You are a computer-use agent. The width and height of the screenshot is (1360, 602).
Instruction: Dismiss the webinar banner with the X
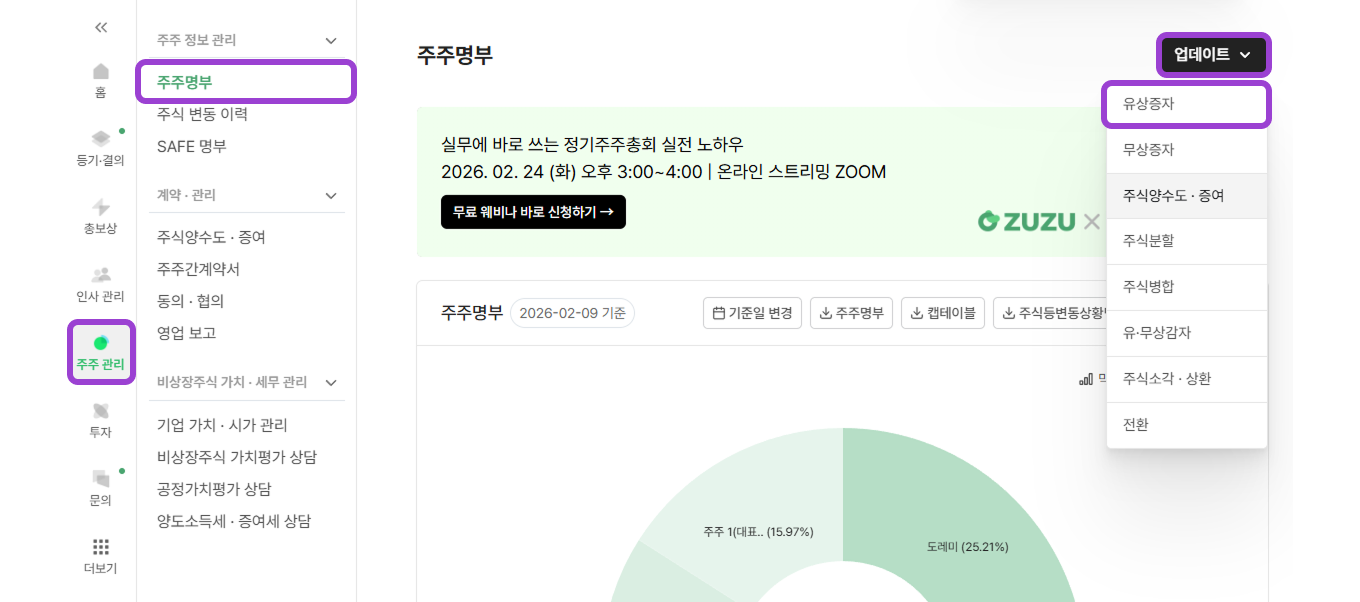(x=1091, y=222)
